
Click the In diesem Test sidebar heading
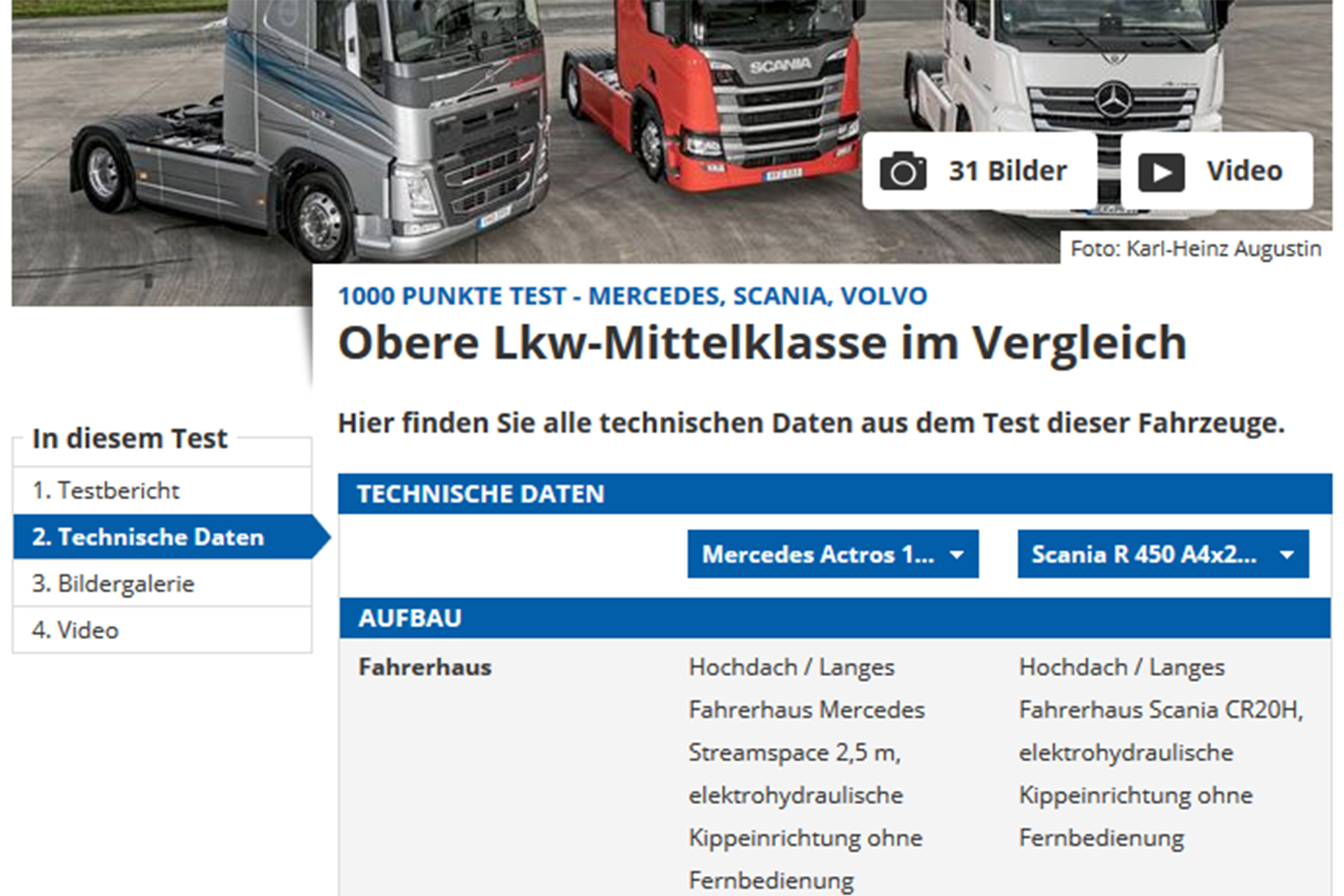130,438
